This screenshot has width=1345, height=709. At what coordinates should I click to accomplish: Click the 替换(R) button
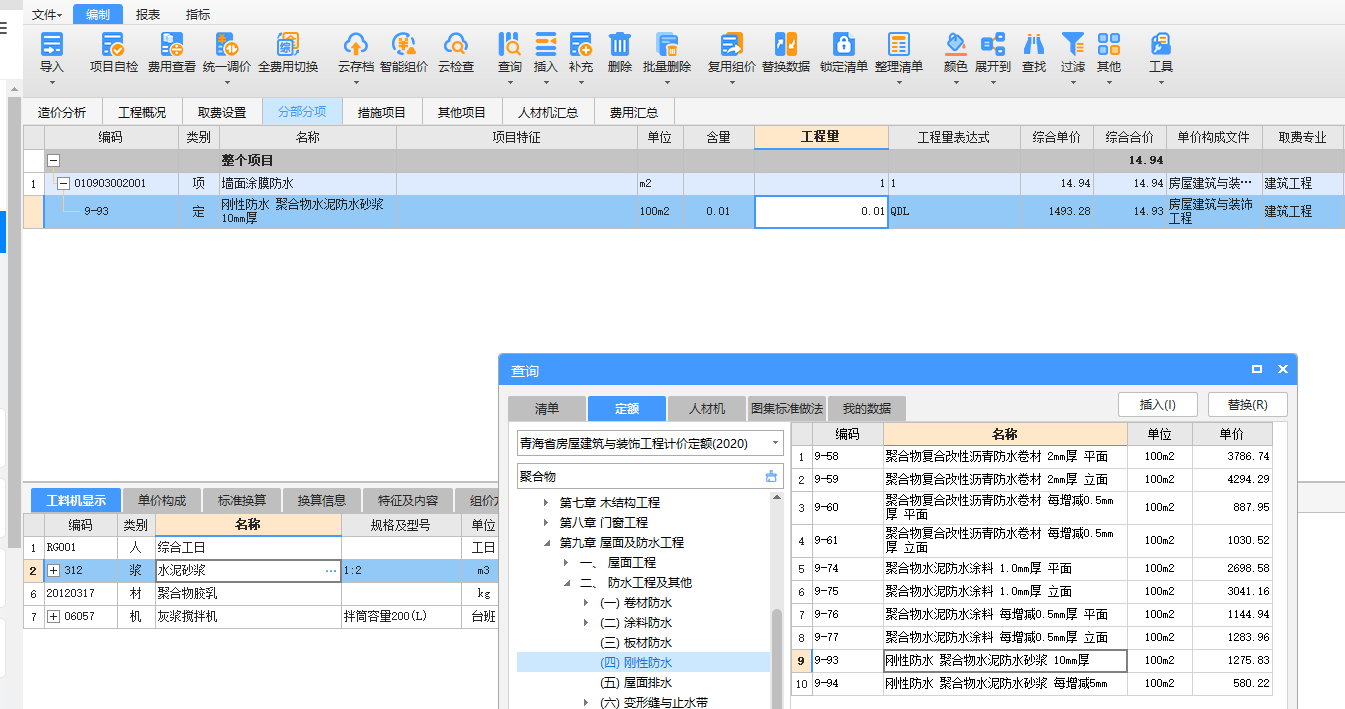pos(1248,404)
